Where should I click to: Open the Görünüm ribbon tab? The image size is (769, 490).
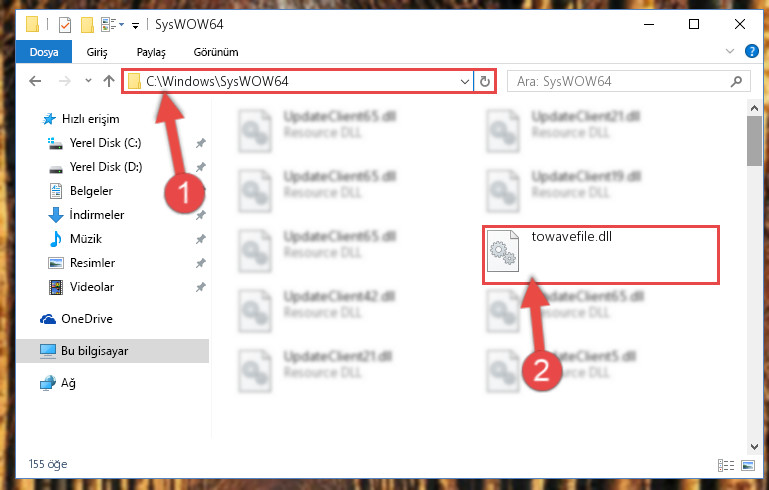216,52
